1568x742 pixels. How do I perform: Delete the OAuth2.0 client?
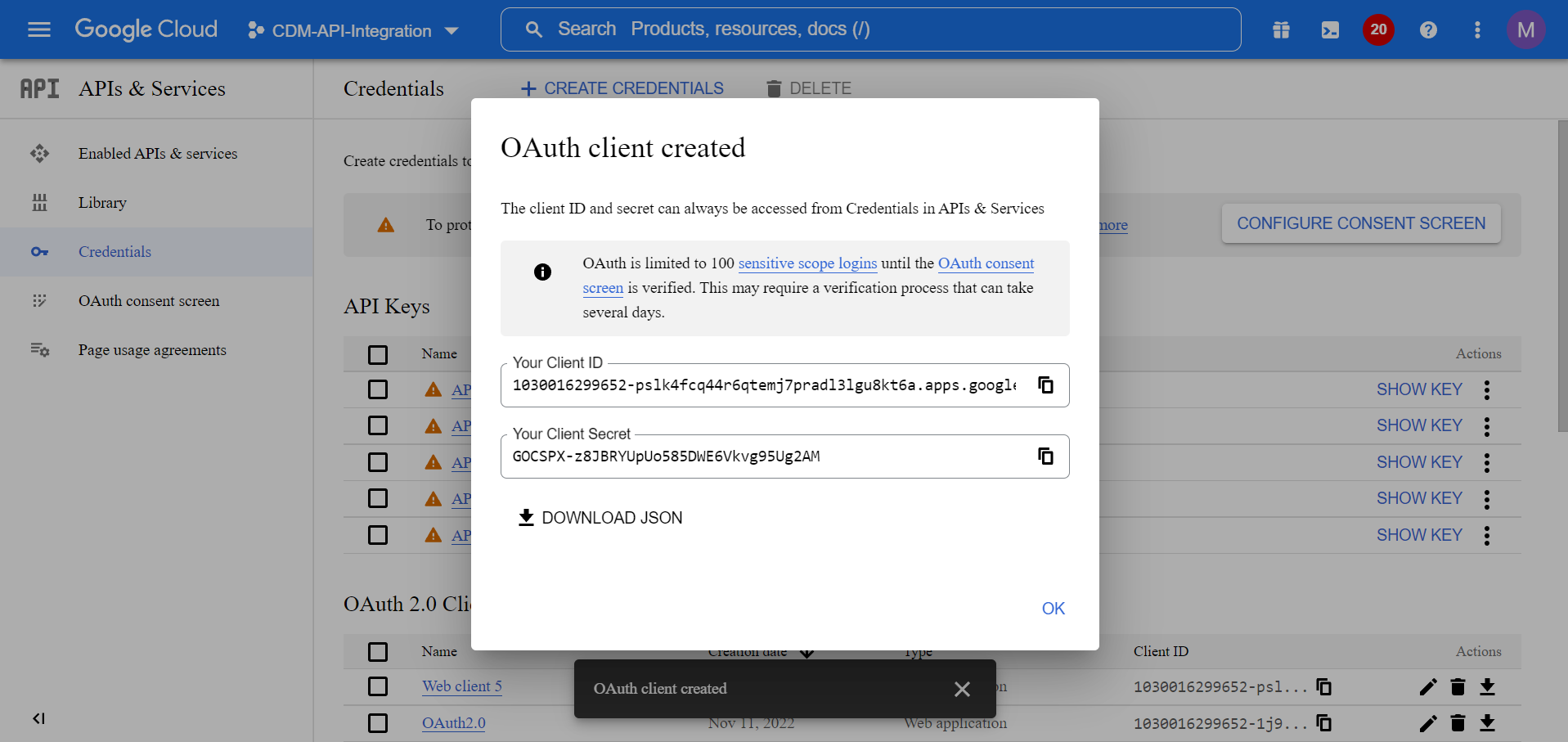pos(1458,722)
